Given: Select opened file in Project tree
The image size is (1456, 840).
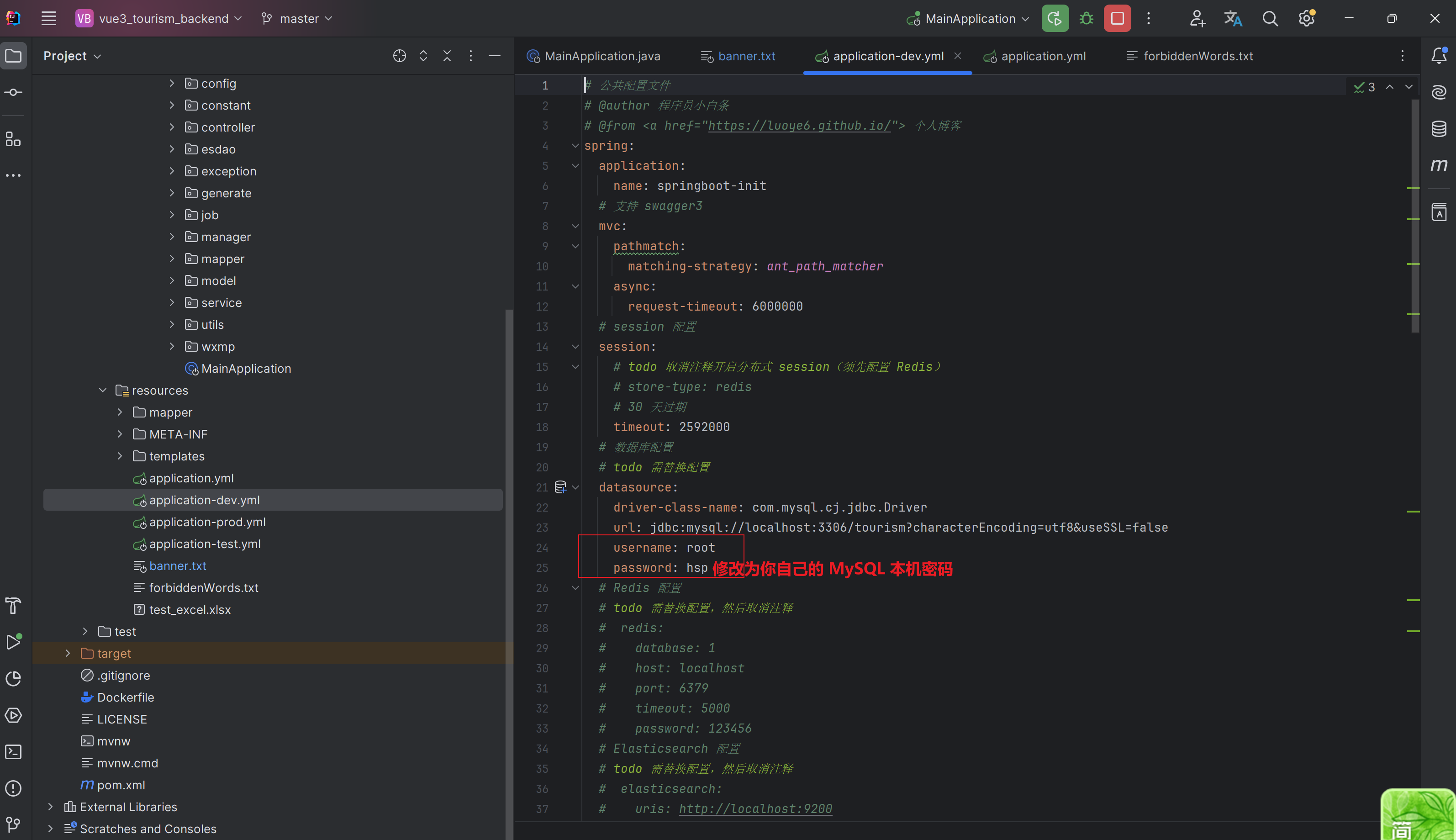Looking at the screenshot, I should tap(399, 56).
